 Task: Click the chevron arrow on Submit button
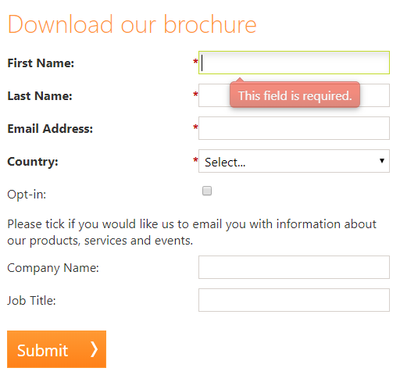coord(94,349)
